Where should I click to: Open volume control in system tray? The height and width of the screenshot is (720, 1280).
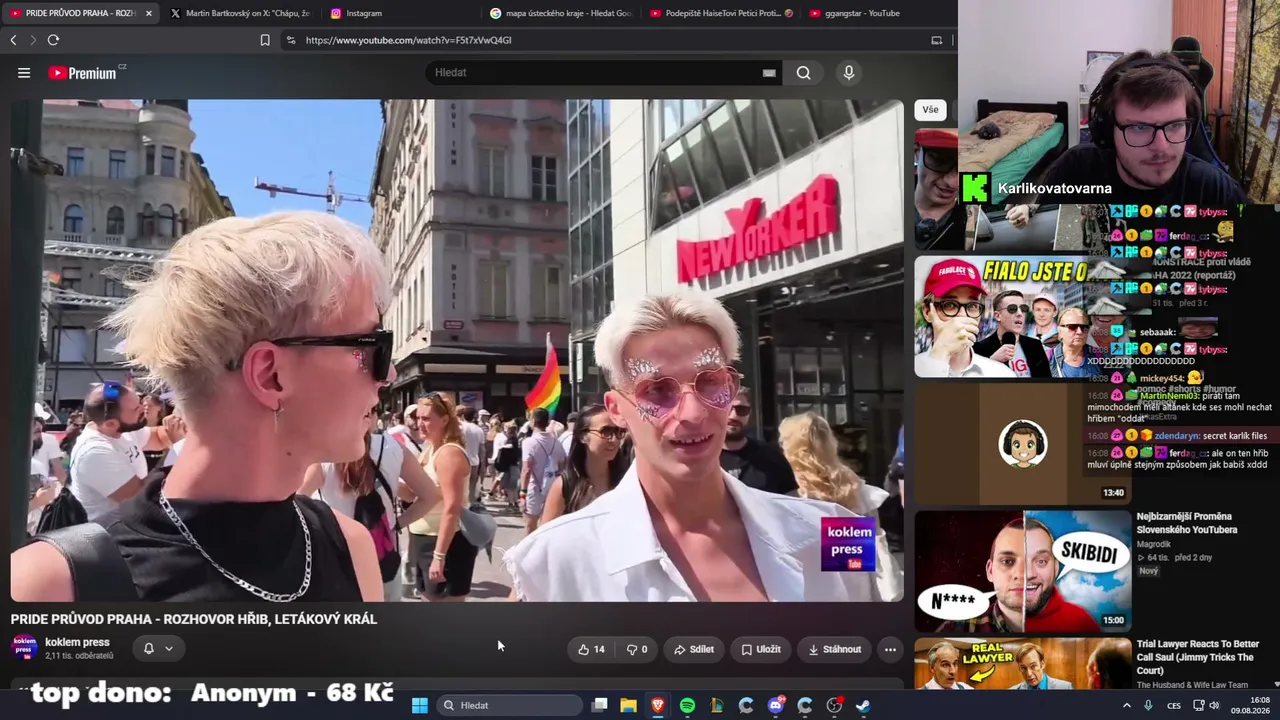1214,705
